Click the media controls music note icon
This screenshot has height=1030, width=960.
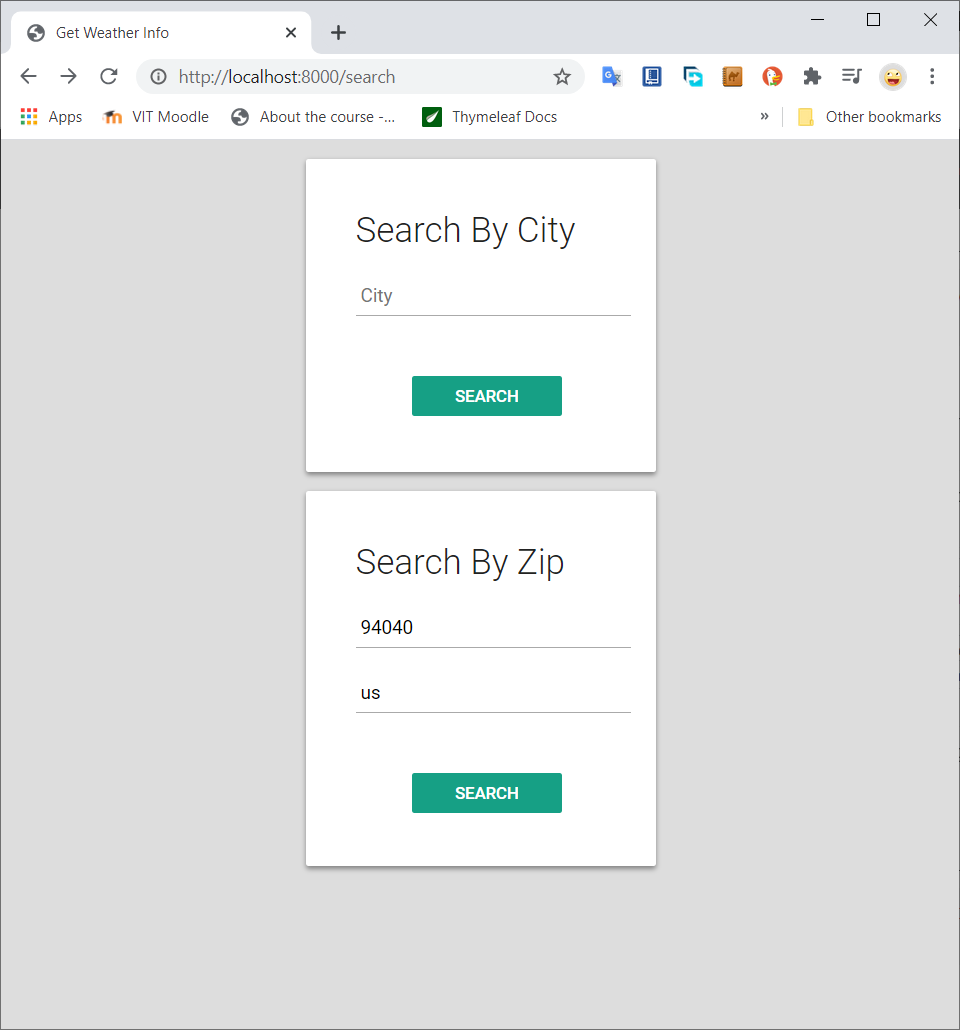tap(851, 76)
